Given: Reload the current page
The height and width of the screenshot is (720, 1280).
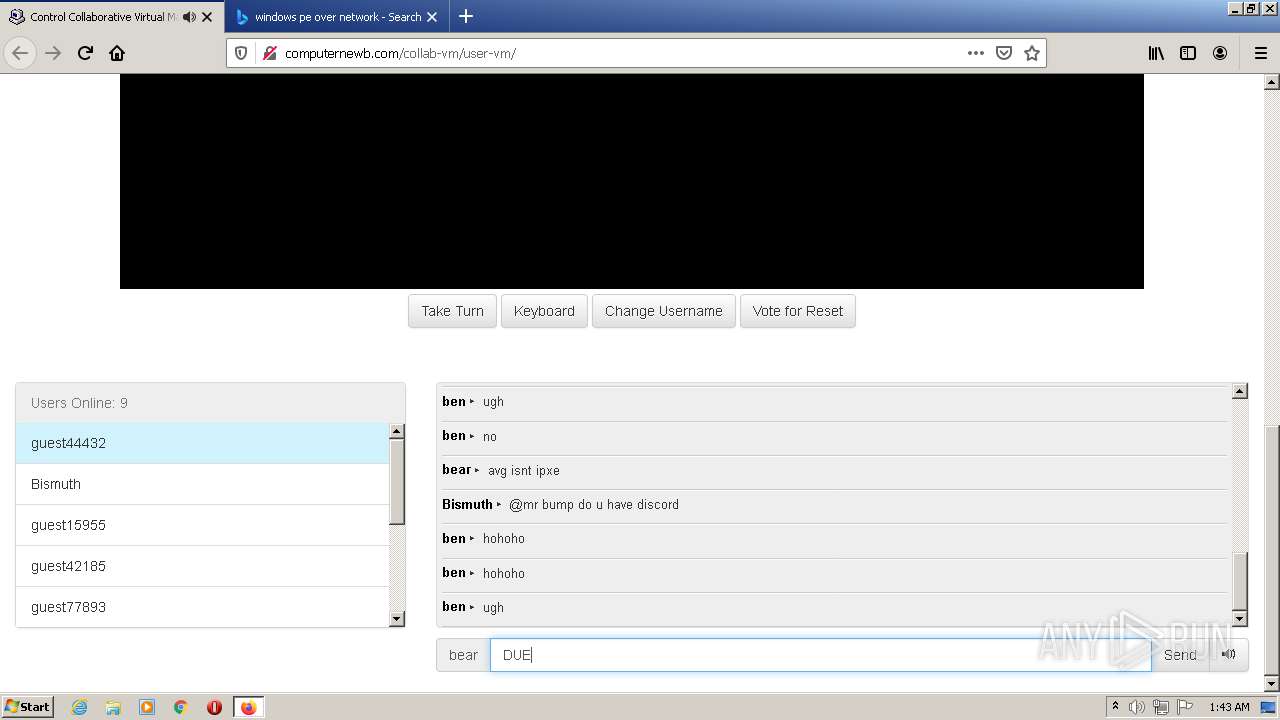Looking at the screenshot, I should pos(85,53).
